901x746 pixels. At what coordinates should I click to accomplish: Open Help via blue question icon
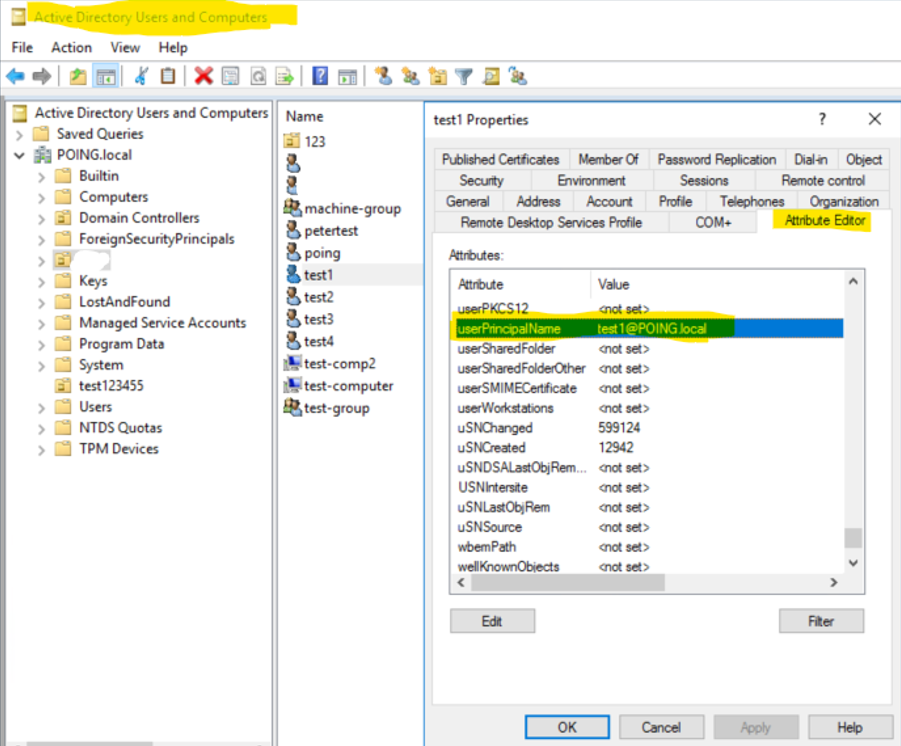(320, 76)
